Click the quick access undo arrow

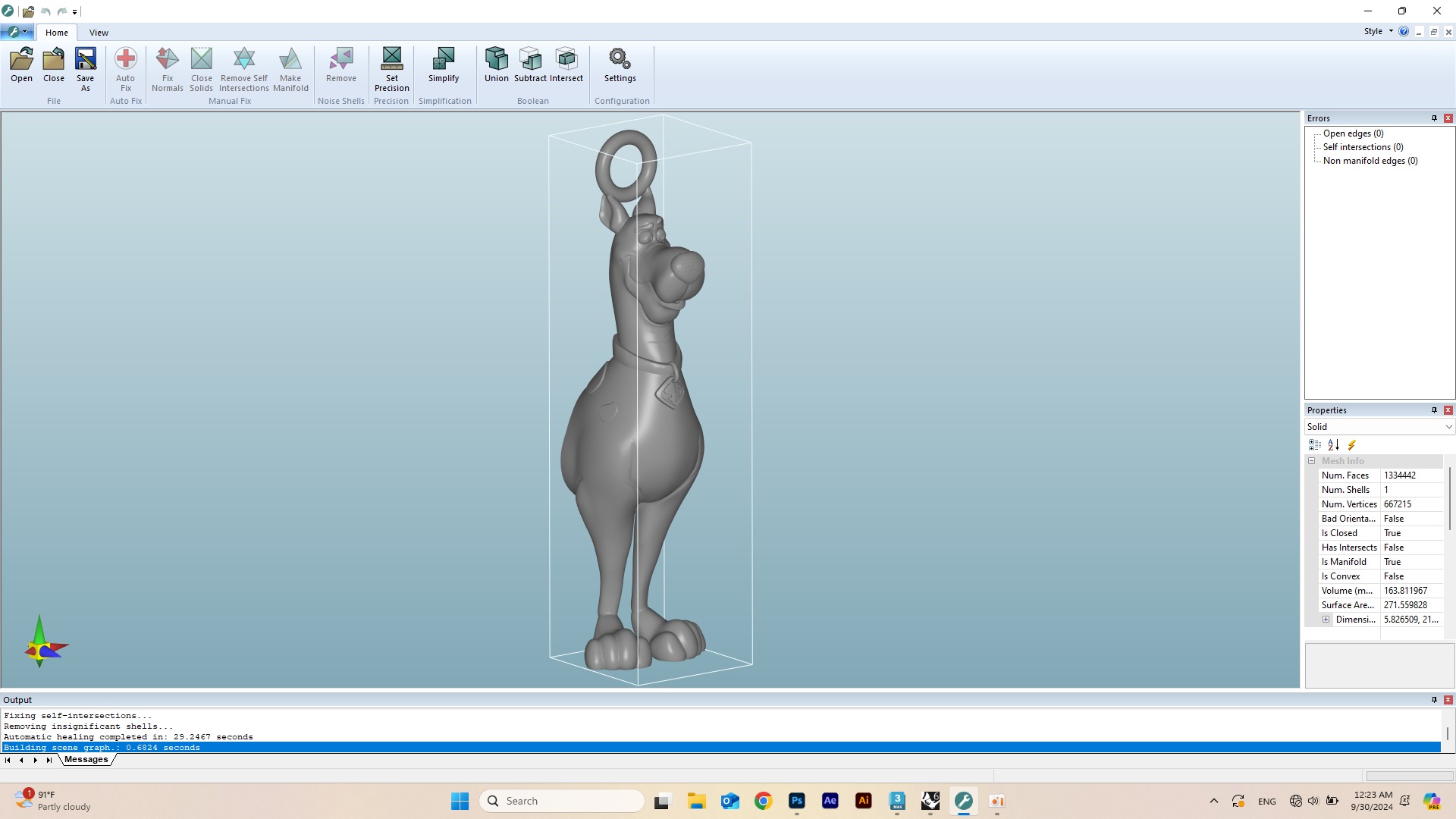coord(45,11)
